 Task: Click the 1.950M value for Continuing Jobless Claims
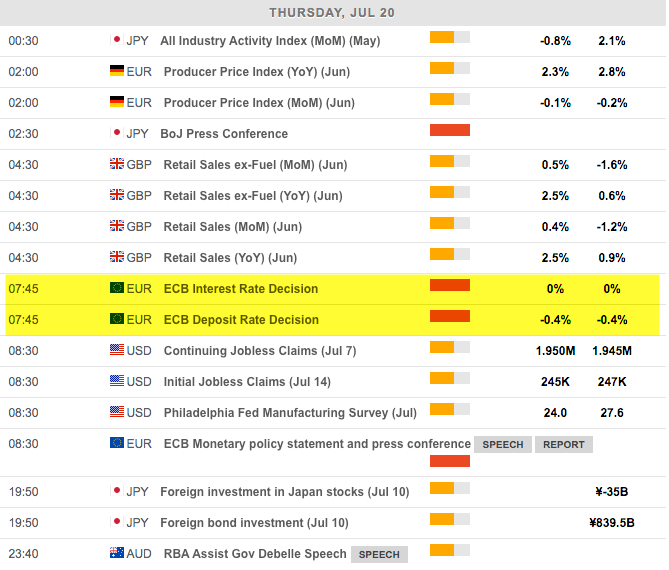(x=556, y=351)
